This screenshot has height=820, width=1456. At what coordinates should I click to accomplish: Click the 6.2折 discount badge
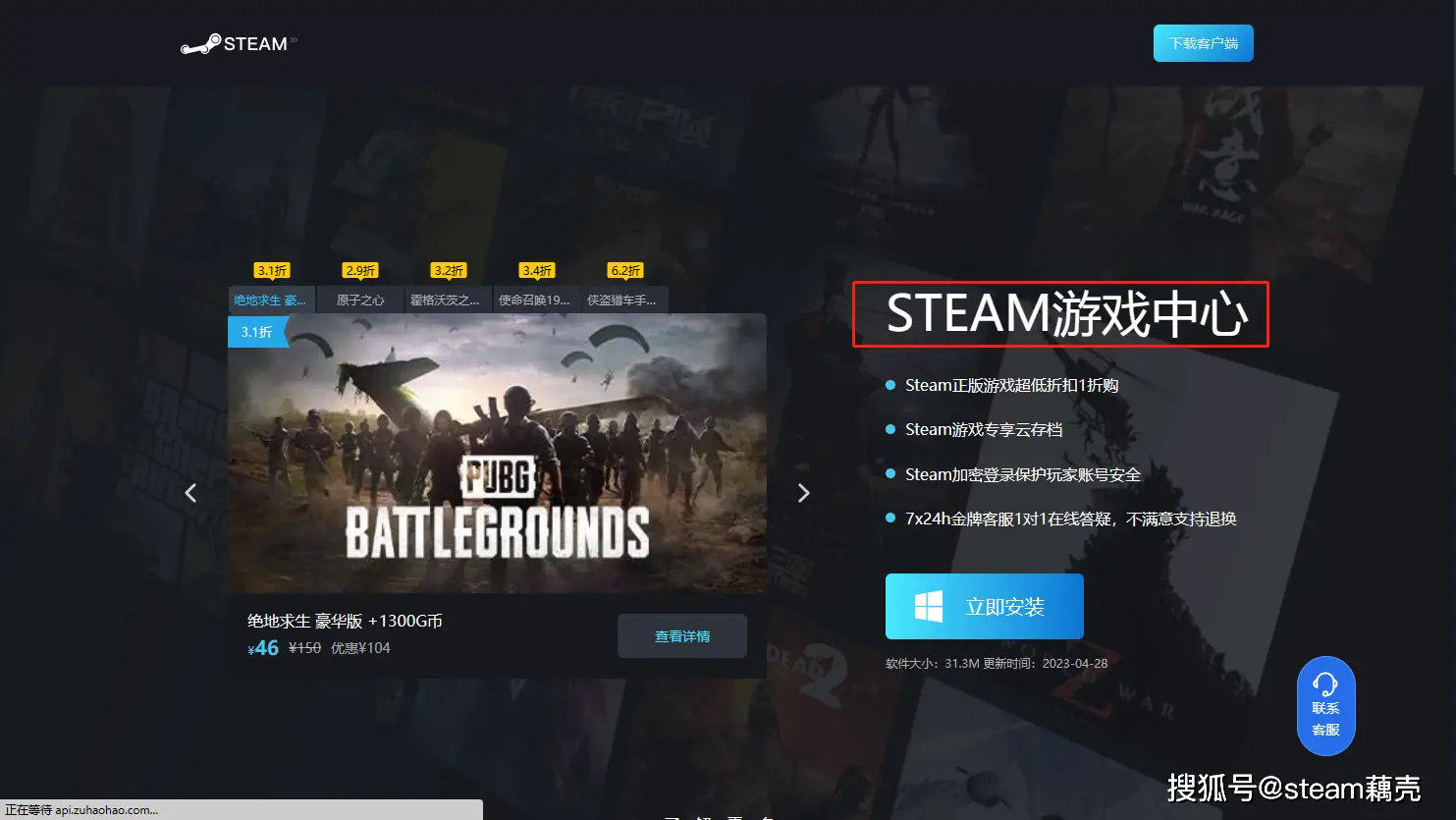(x=625, y=270)
